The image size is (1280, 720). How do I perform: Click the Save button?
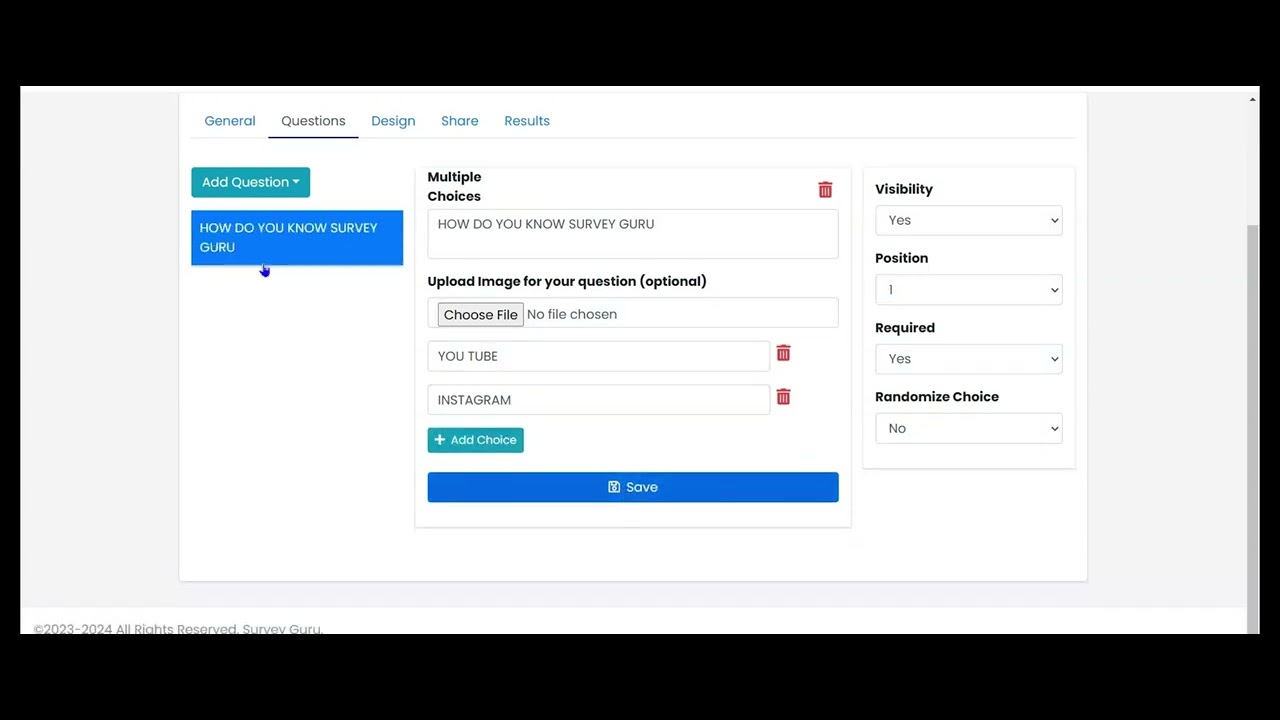pyautogui.click(x=633, y=487)
